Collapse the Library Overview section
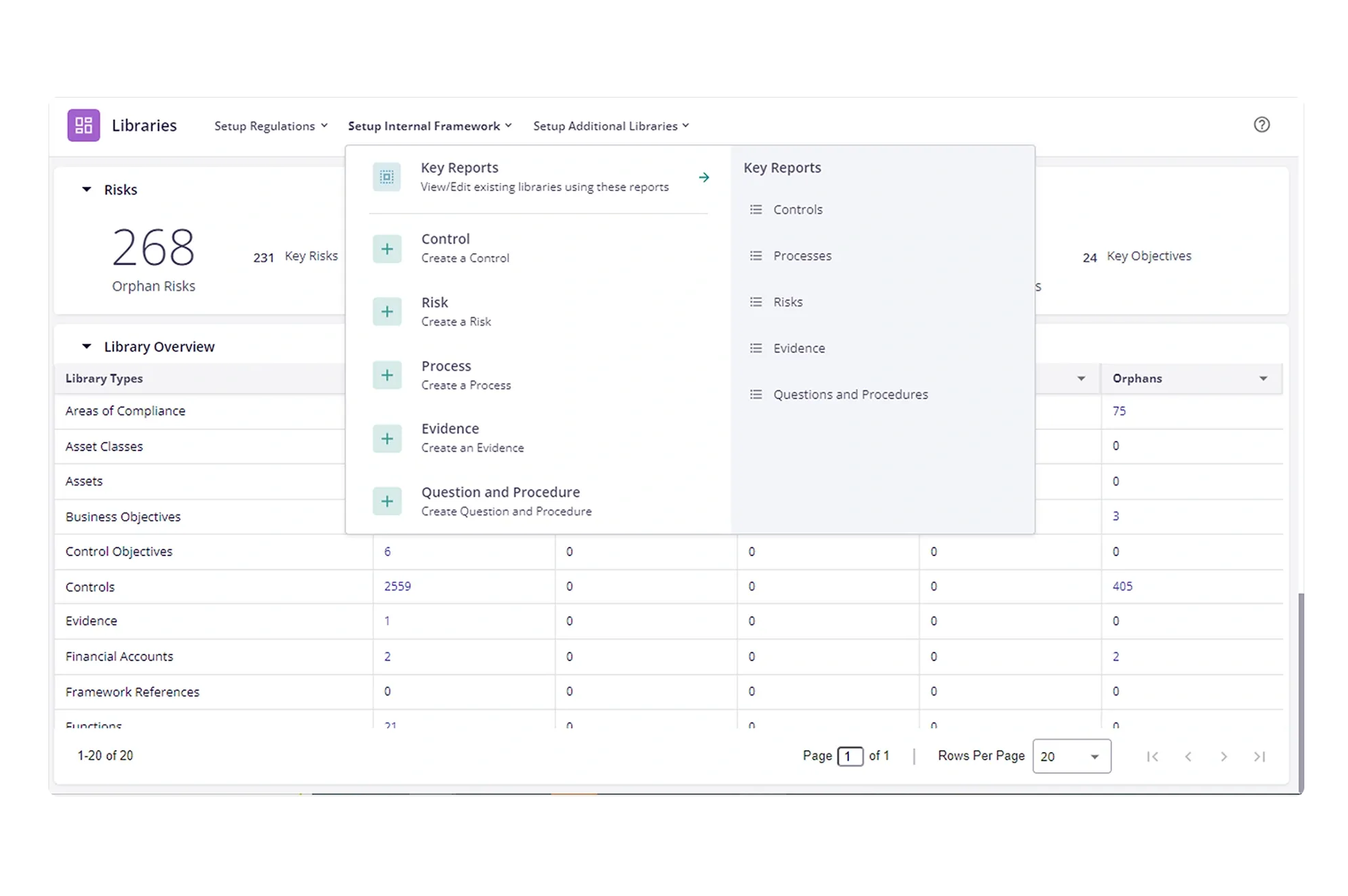1348x896 pixels. 87,347
